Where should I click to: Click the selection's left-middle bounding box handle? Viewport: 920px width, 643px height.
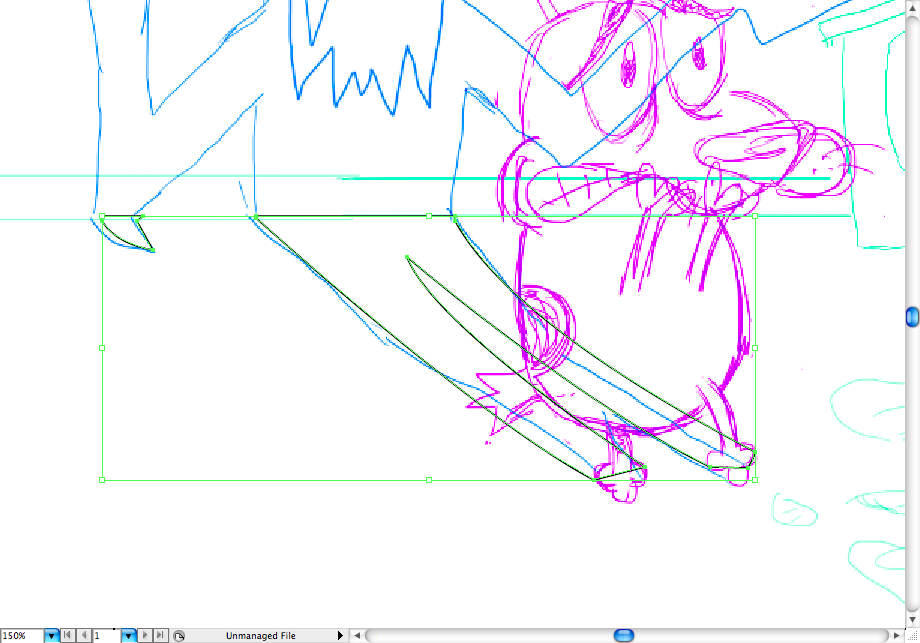pyautogui.click(x=102, y=348)
